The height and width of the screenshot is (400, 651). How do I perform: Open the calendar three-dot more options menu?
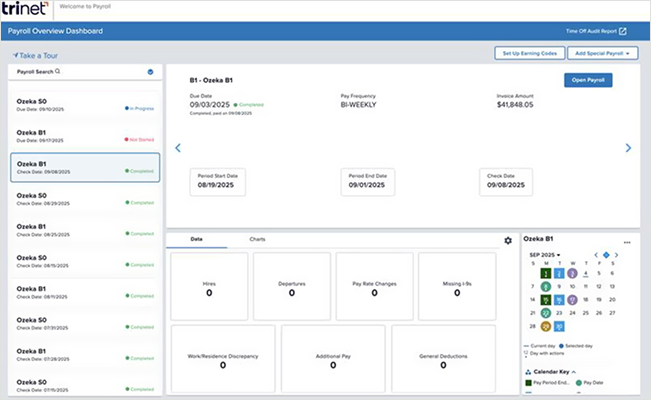coord(627,242)
